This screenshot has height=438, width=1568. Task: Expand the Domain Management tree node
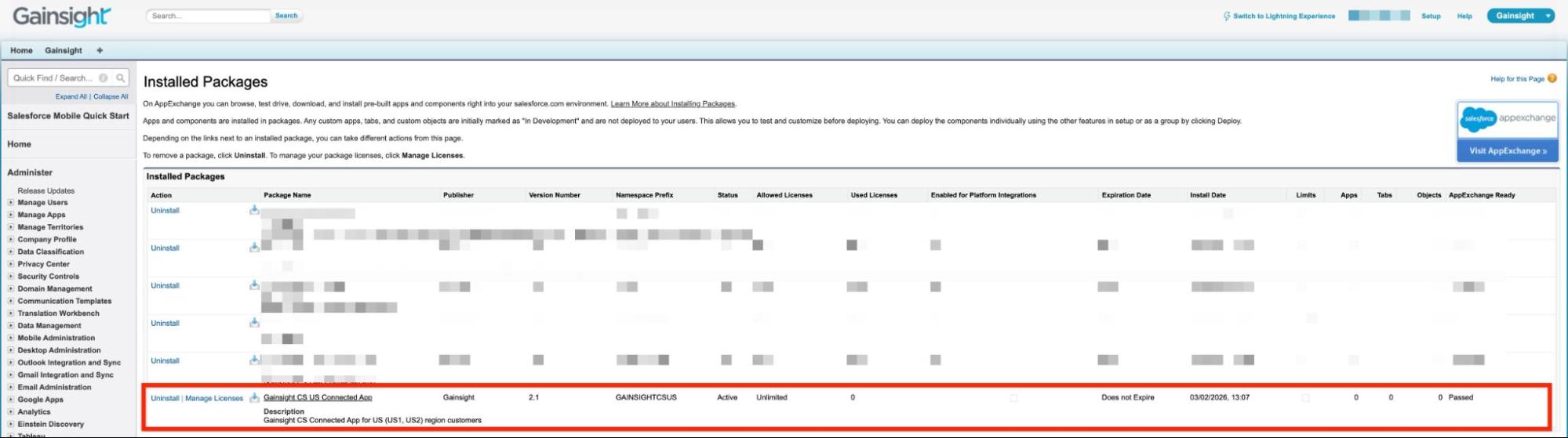[x=11, y=288]
